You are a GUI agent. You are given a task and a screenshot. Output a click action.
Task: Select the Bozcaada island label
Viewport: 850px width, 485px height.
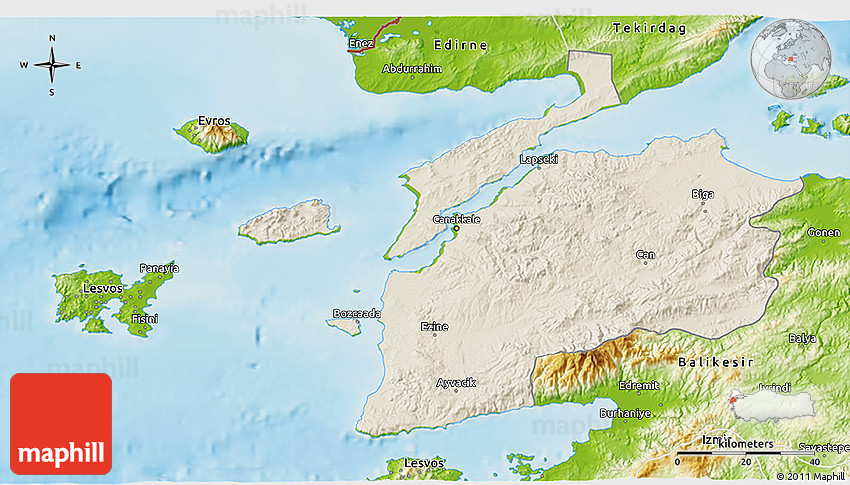[357, 314]
